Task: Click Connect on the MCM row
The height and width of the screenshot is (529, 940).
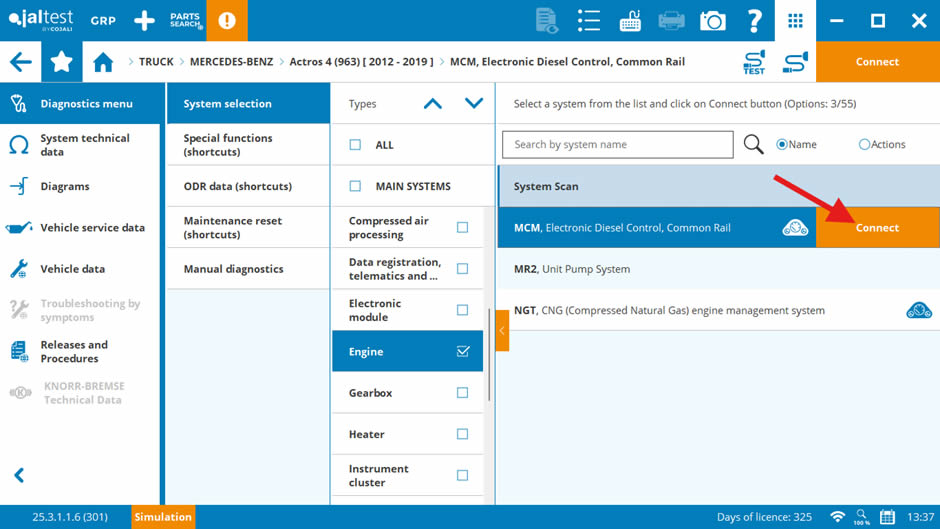Action: tap(878, 228)
